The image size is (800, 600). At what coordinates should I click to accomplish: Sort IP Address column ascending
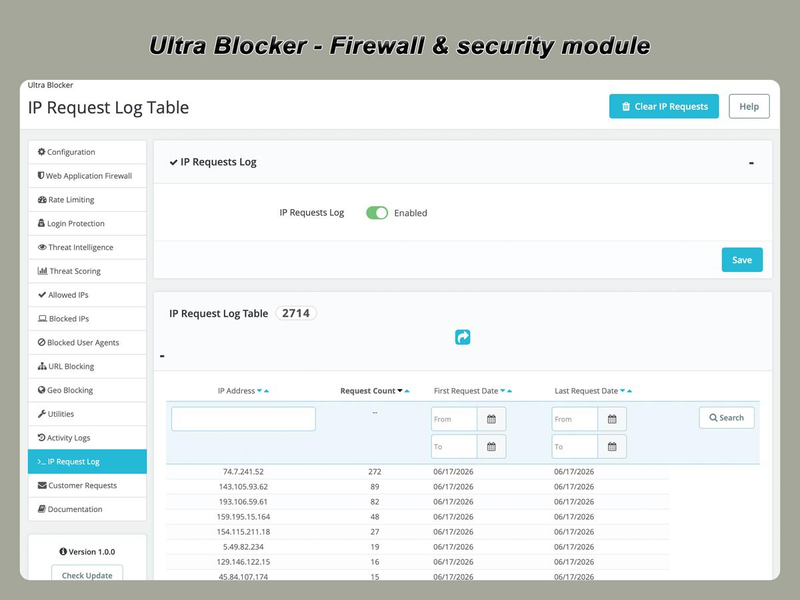click(266, 391)
